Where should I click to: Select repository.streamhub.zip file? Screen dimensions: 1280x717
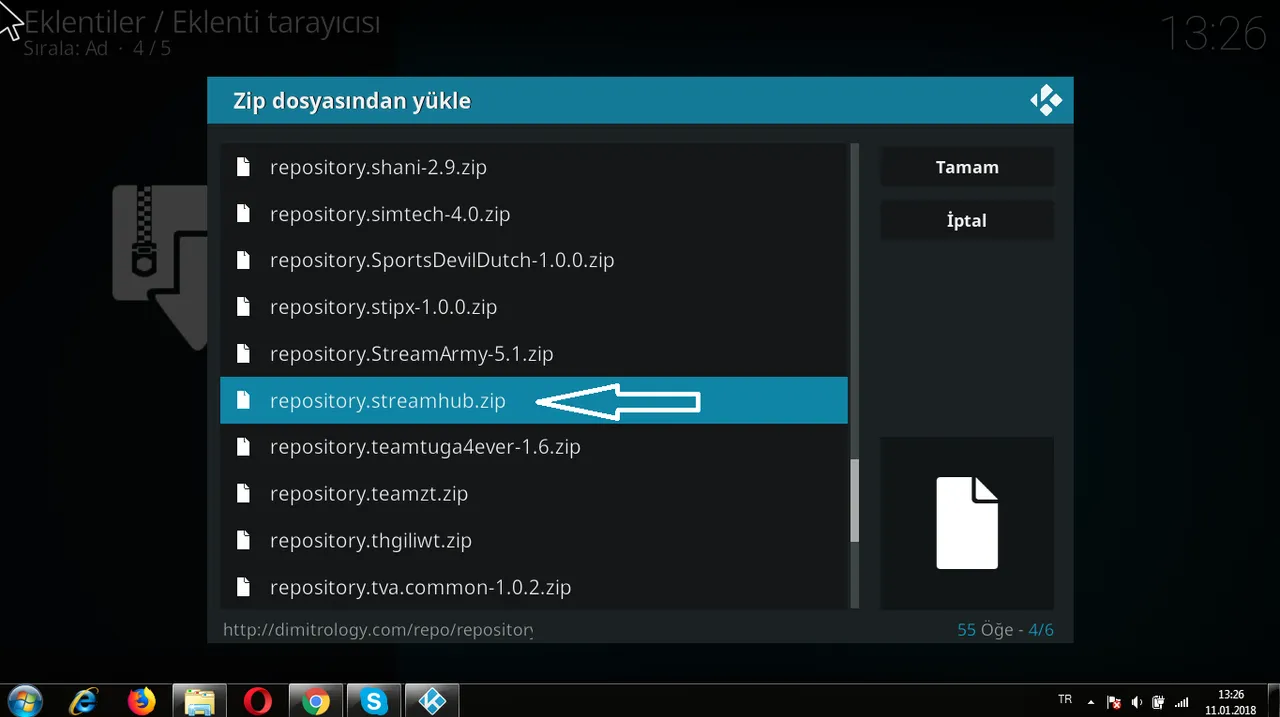click(x=534, y=400)
